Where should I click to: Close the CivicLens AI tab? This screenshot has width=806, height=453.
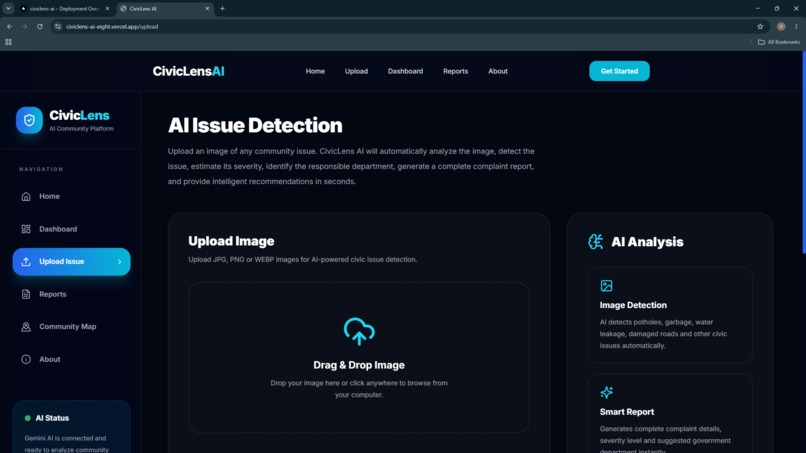(x=207, y=8)
